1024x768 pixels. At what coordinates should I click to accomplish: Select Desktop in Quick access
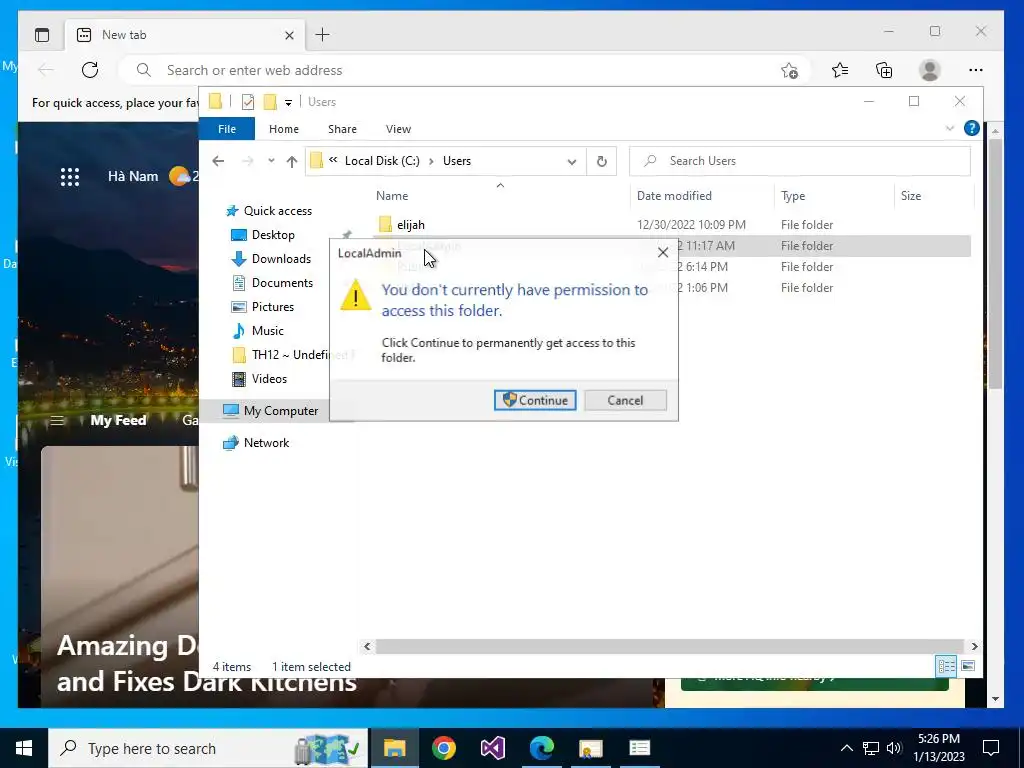(x=273, y=234)
